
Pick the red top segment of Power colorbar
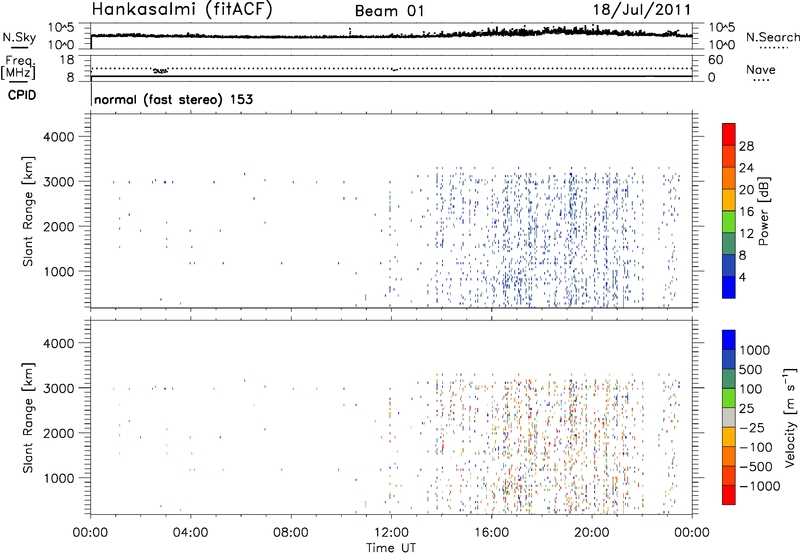tap(729, 134)
